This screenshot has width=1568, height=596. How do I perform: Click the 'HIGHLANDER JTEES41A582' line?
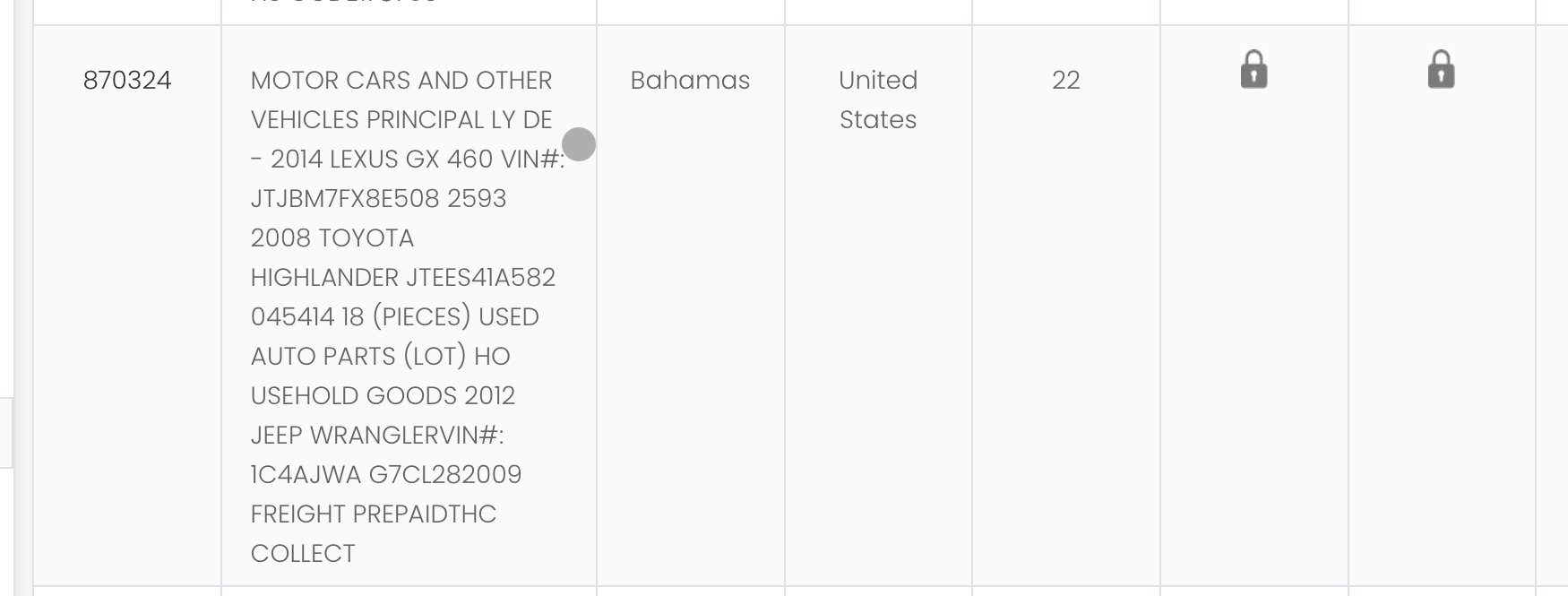tap(403, 278)
